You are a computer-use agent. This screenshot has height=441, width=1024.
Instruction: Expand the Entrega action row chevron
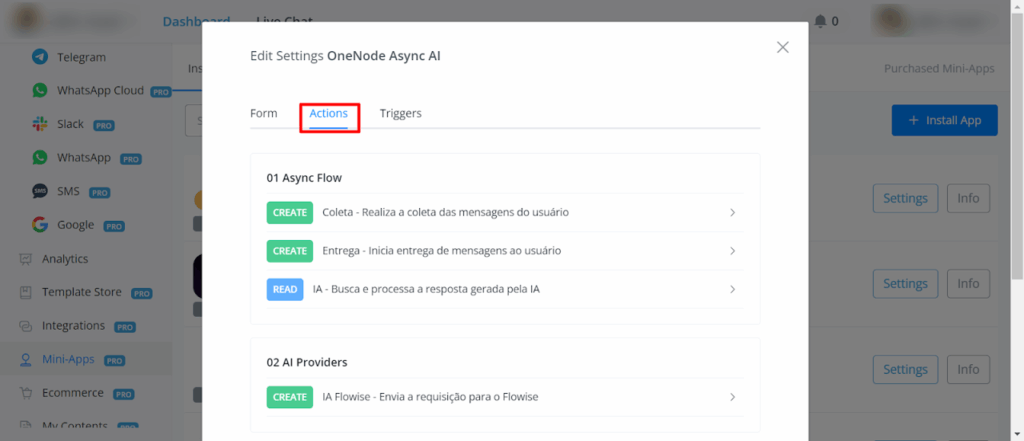point(732,251)
